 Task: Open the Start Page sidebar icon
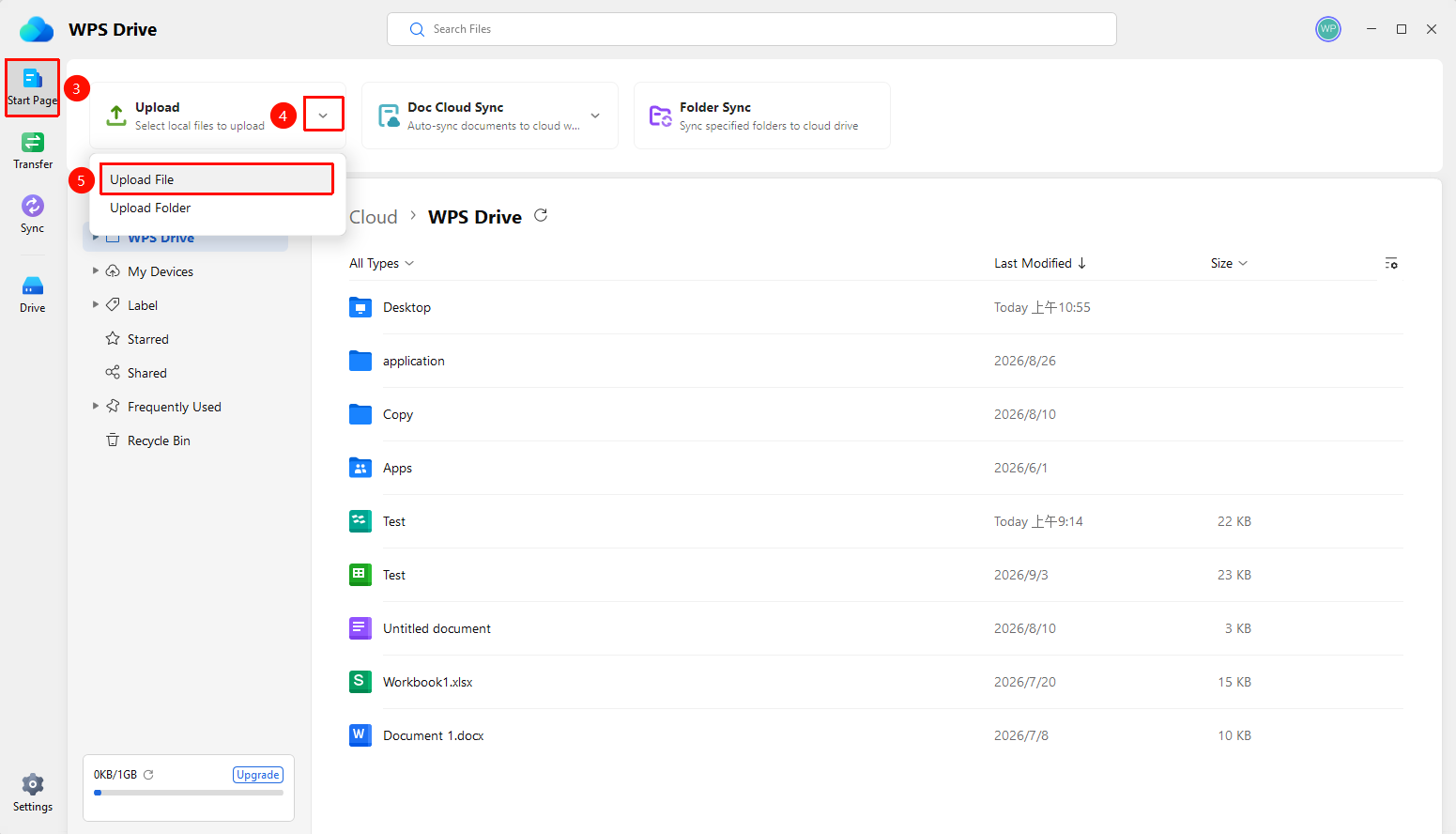click(x=32, y=87)
